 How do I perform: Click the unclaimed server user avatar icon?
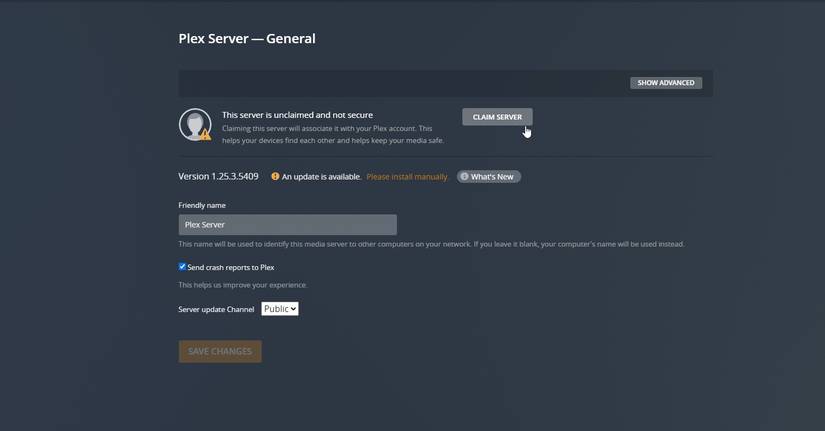click(195, 125)
